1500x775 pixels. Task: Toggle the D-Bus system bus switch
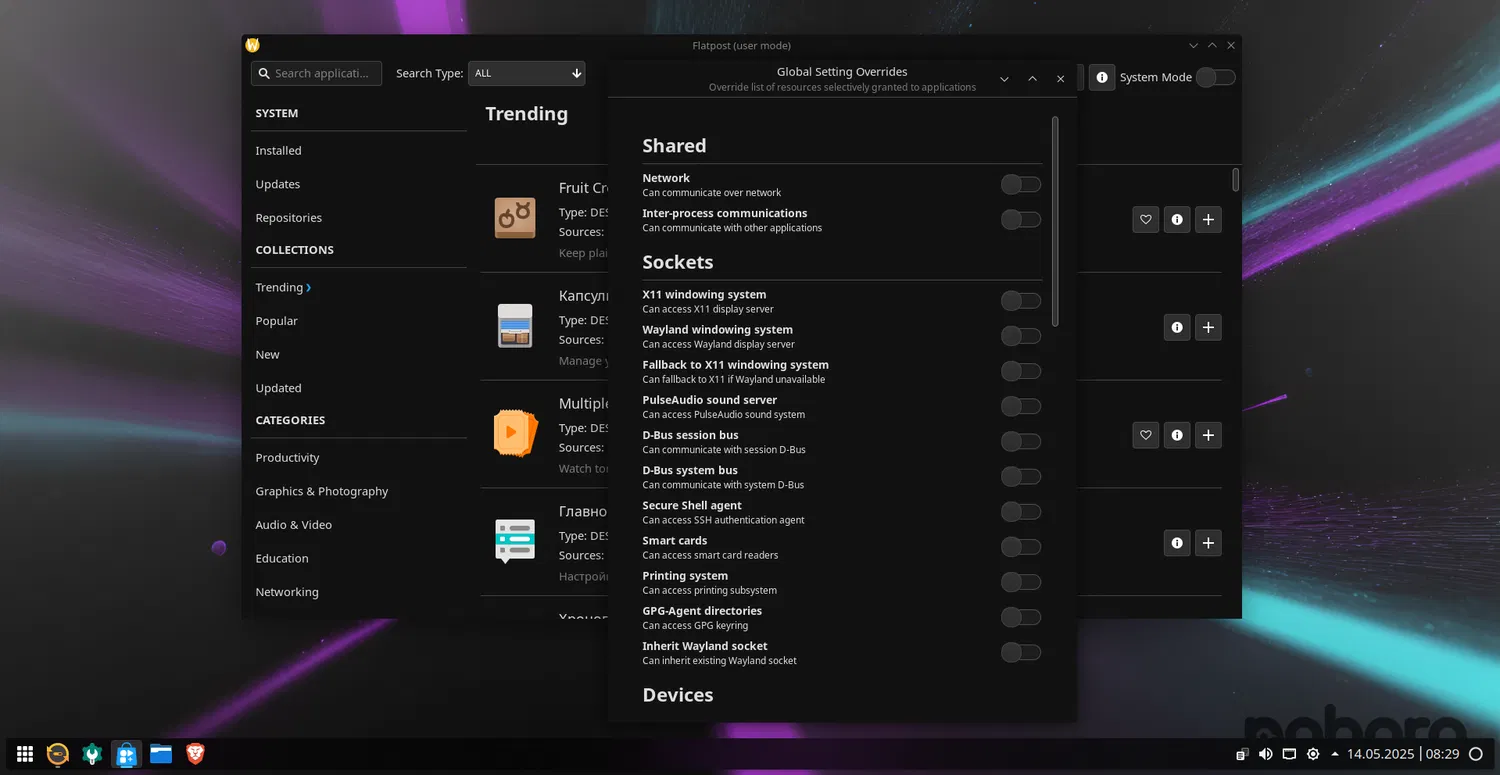[x=1021, y=477]
